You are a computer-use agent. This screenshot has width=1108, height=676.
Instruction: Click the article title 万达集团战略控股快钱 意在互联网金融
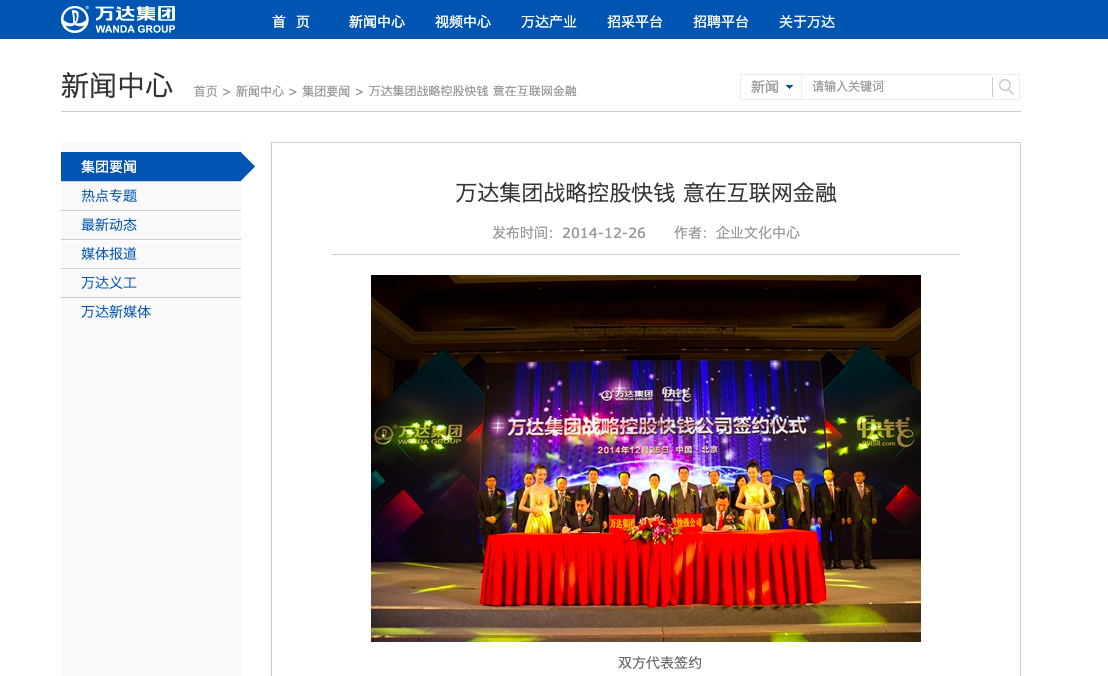[x=646, y=193]
